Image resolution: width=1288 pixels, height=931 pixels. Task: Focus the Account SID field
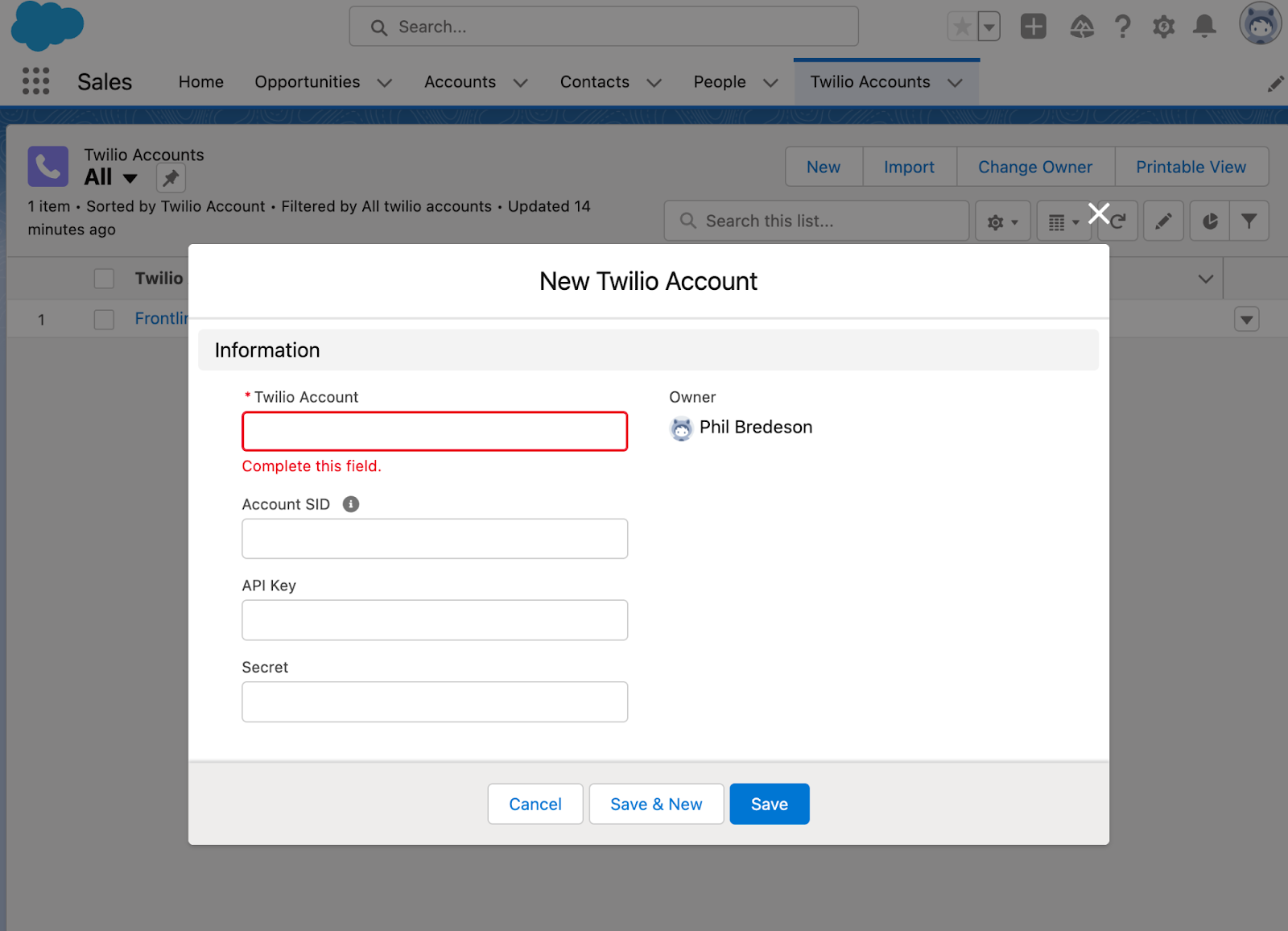435,539
